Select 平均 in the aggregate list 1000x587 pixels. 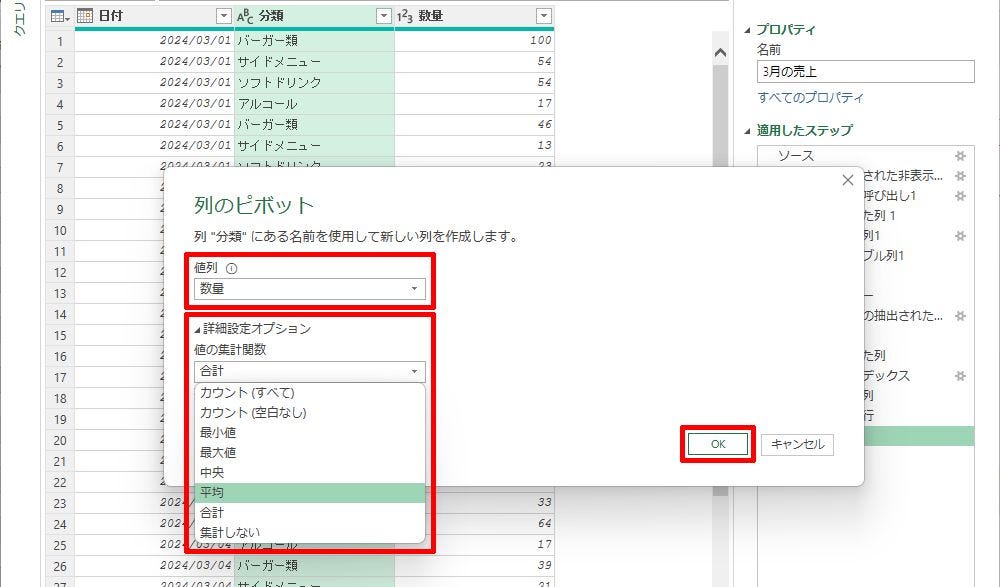309,492
